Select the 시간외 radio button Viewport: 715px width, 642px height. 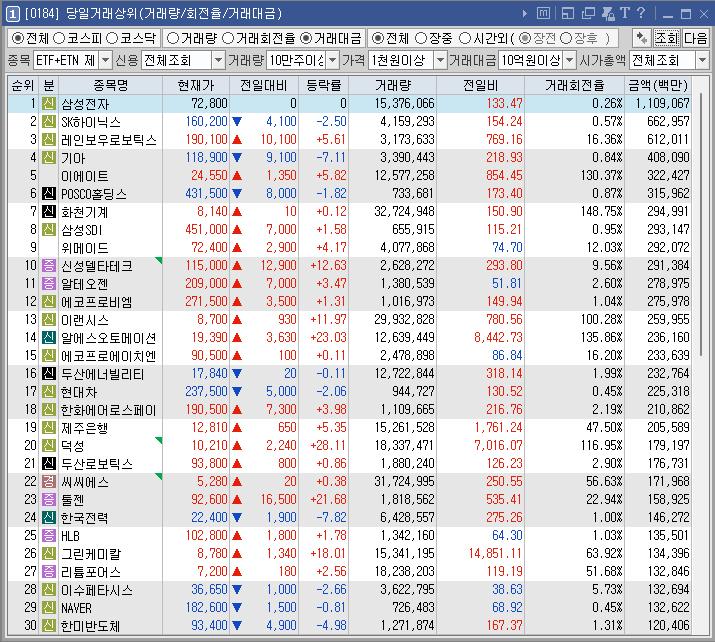pyautogui.click(x=465, y=38)
